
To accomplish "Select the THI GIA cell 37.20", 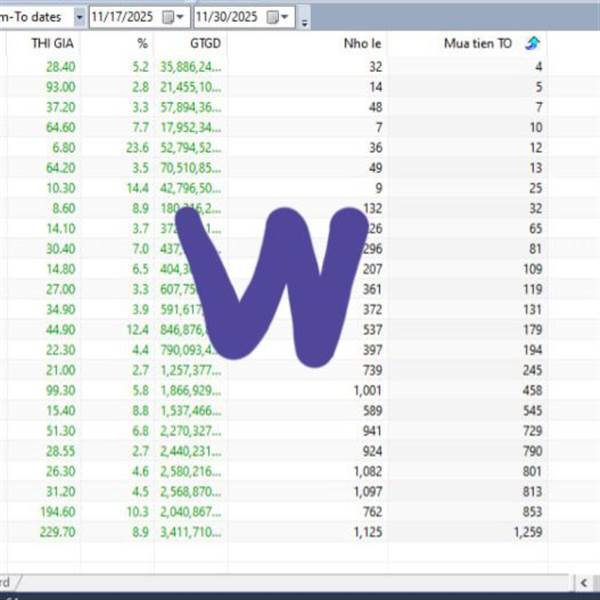I will (x=60, y=108).
